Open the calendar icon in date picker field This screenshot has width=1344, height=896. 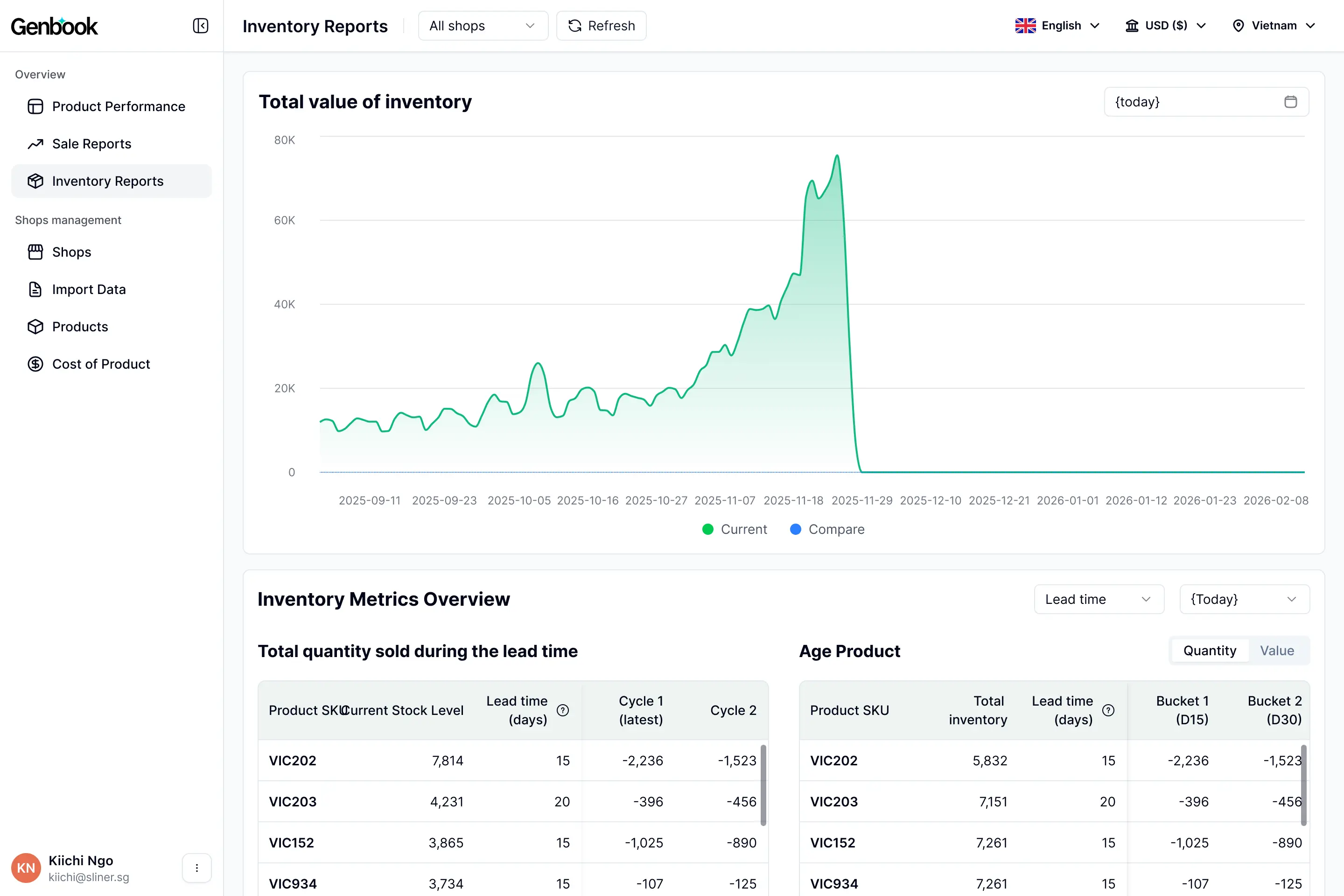[1290, 101]
